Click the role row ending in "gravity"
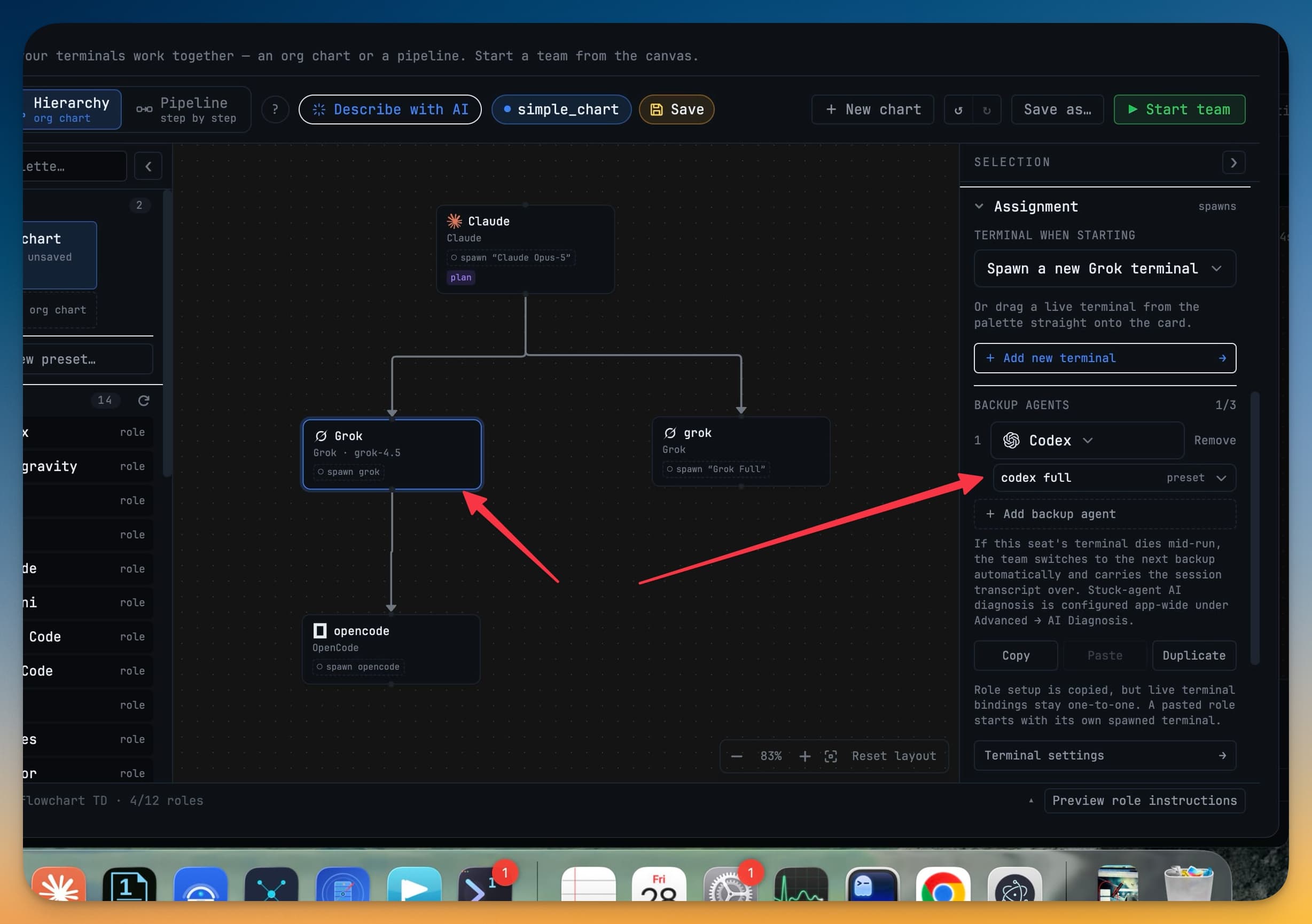The width and height of the screenshot is (1312, 924). click(x=88, y=466)
